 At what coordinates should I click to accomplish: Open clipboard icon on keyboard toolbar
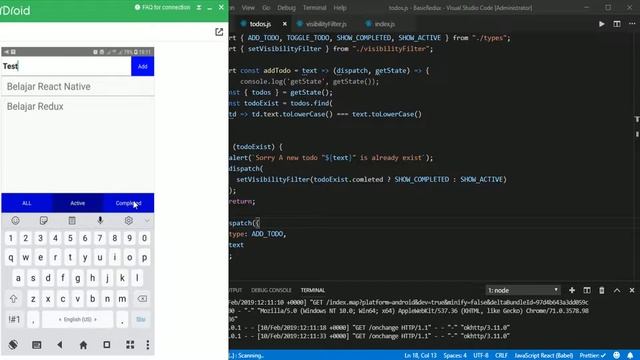(x=72, y=220)
